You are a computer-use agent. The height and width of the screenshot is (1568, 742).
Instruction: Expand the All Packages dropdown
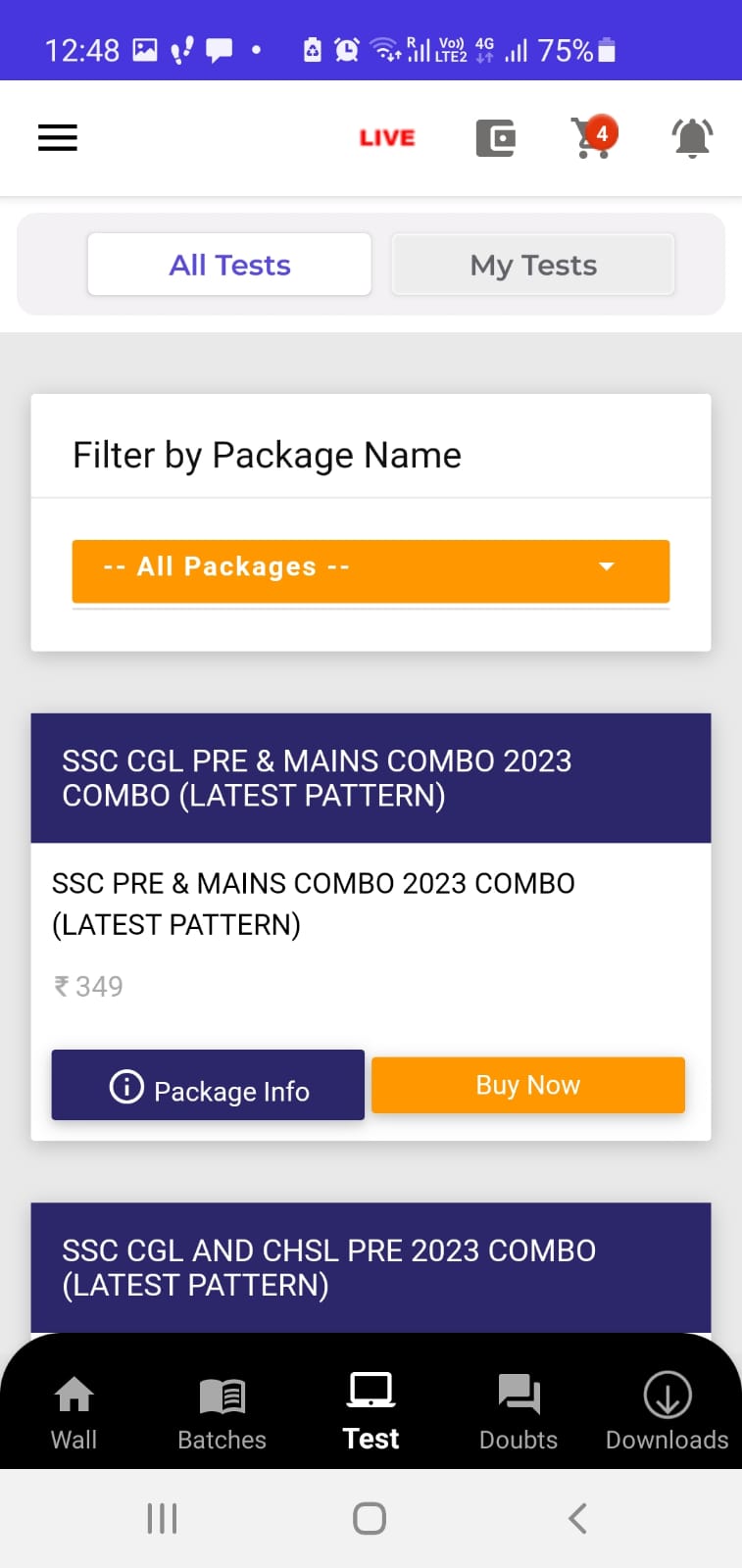(371, 570)
